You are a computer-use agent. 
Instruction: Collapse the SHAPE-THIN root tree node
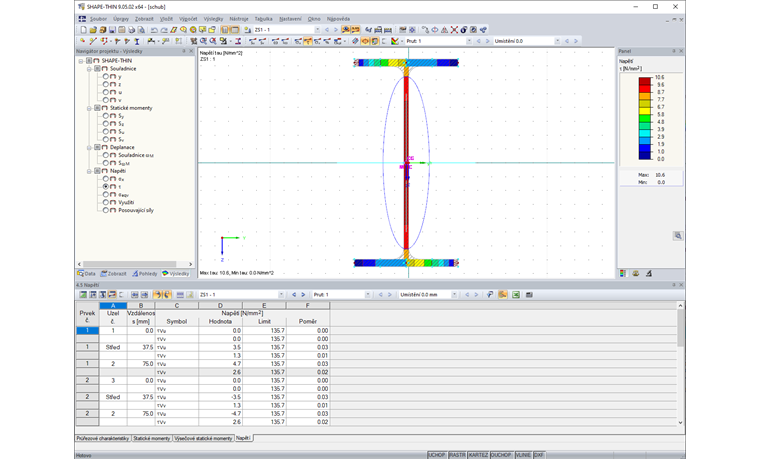81,61
